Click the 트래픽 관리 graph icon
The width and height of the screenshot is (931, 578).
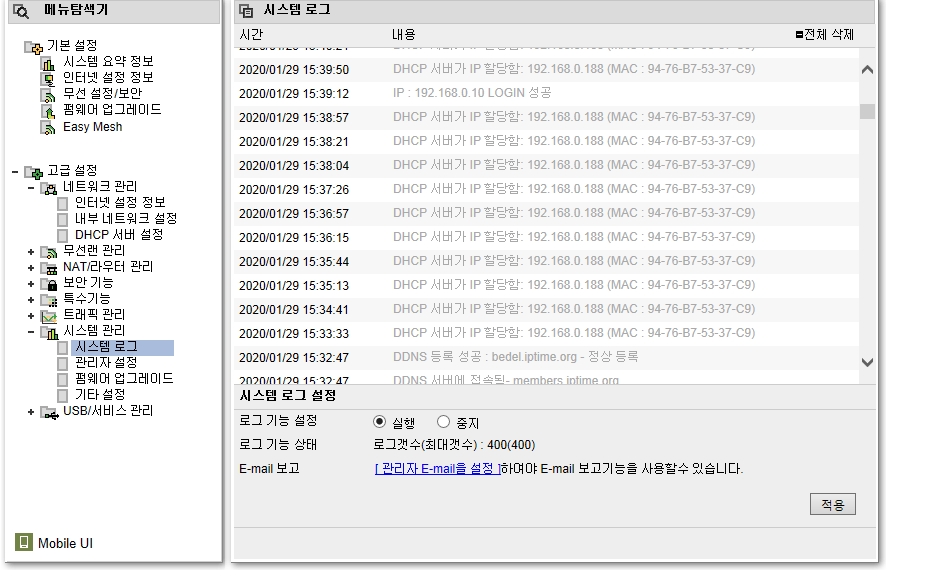click(x=49, y=317)
